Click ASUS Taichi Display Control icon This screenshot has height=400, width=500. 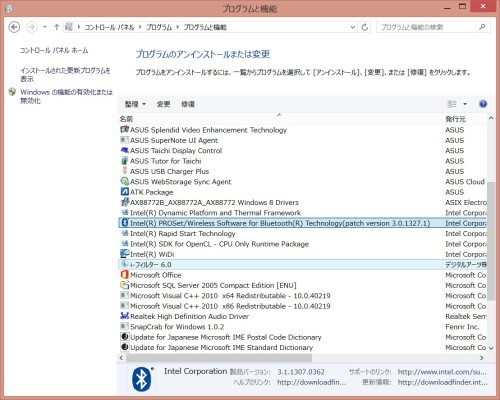124,150
